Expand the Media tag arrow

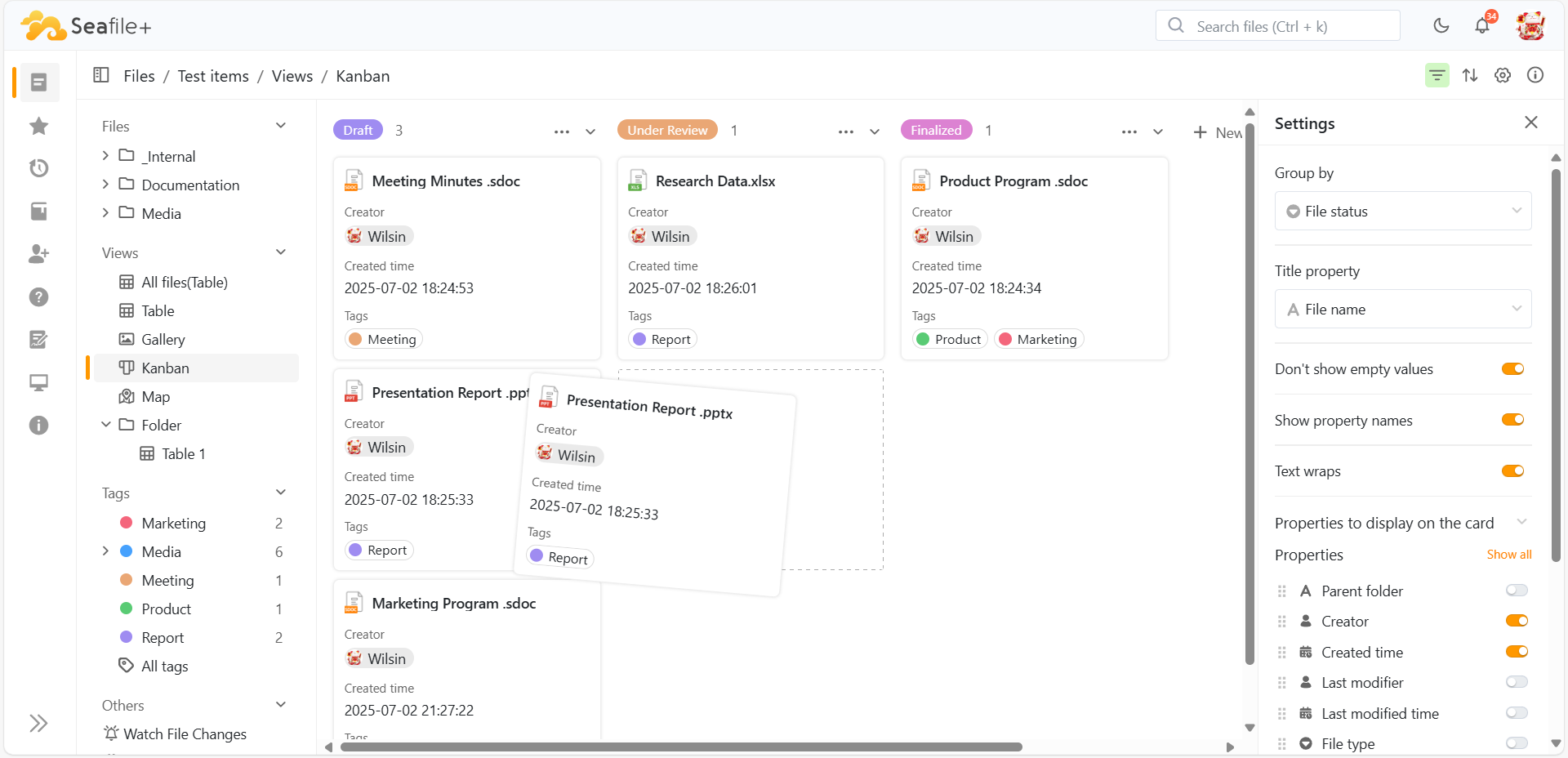tap(105, 551)
